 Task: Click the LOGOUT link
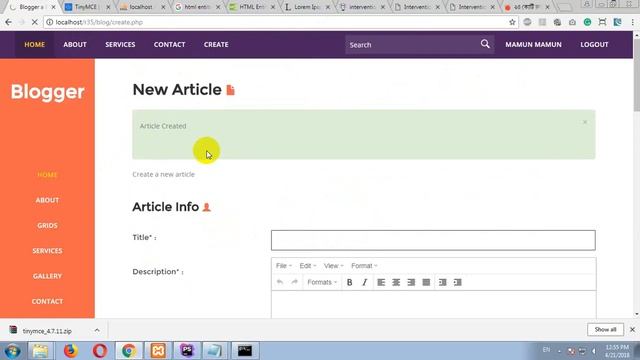coord(594,44)
